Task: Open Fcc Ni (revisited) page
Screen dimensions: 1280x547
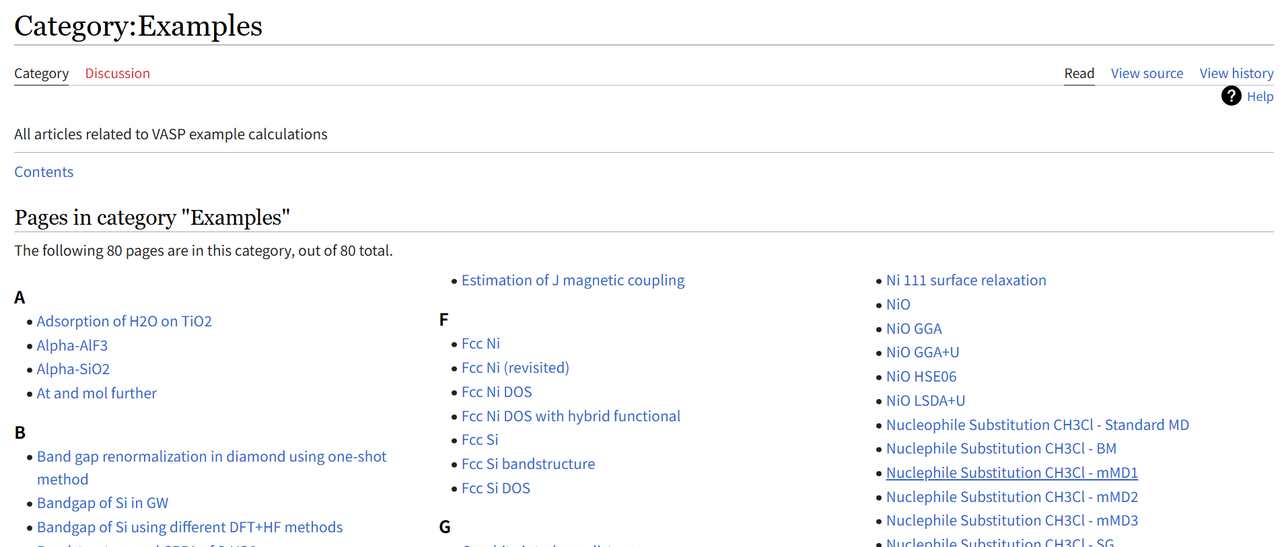Action: tap(515, 367)
